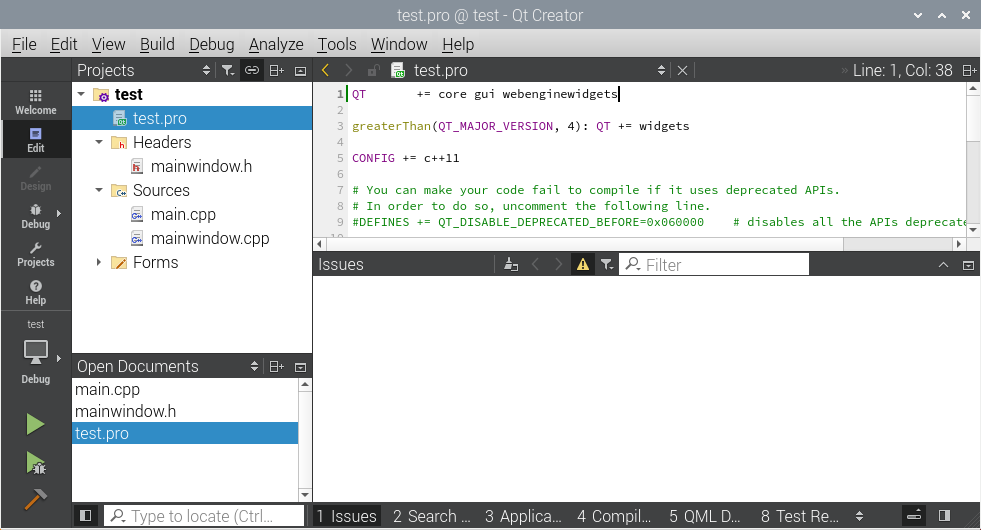This screenshot has width=981, height=530.
Task: Start debugging with play-bug button
Action: point(36,463)
